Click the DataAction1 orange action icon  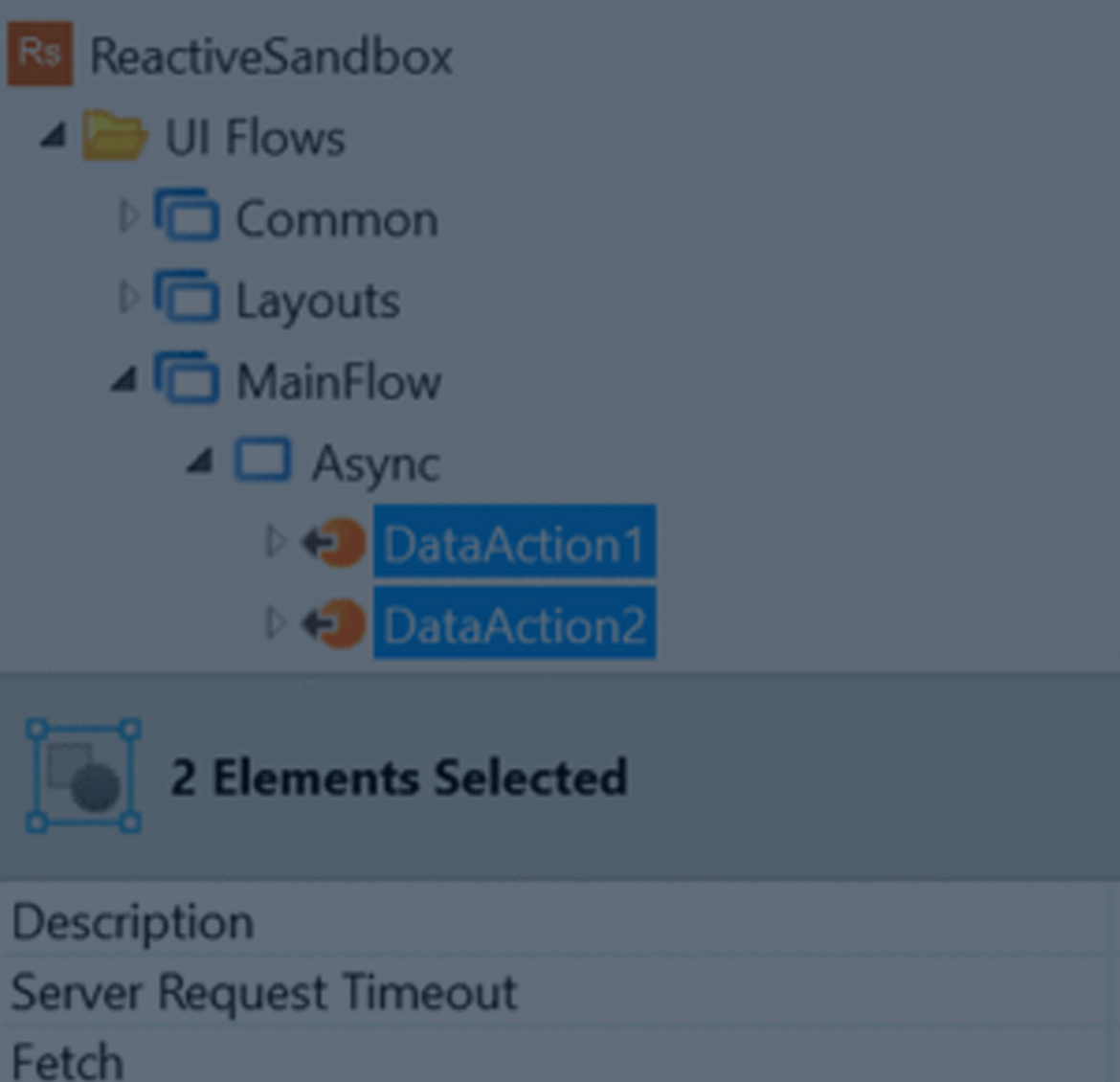point(335,543)
